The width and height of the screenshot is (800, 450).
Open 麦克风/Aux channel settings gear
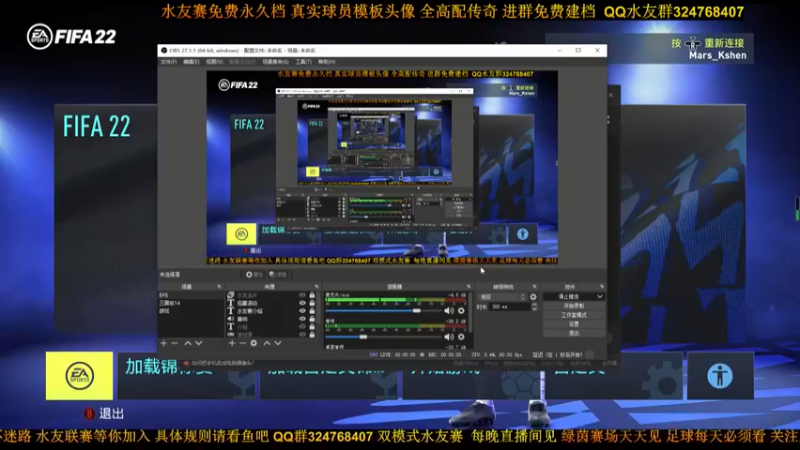click(461, 310)
